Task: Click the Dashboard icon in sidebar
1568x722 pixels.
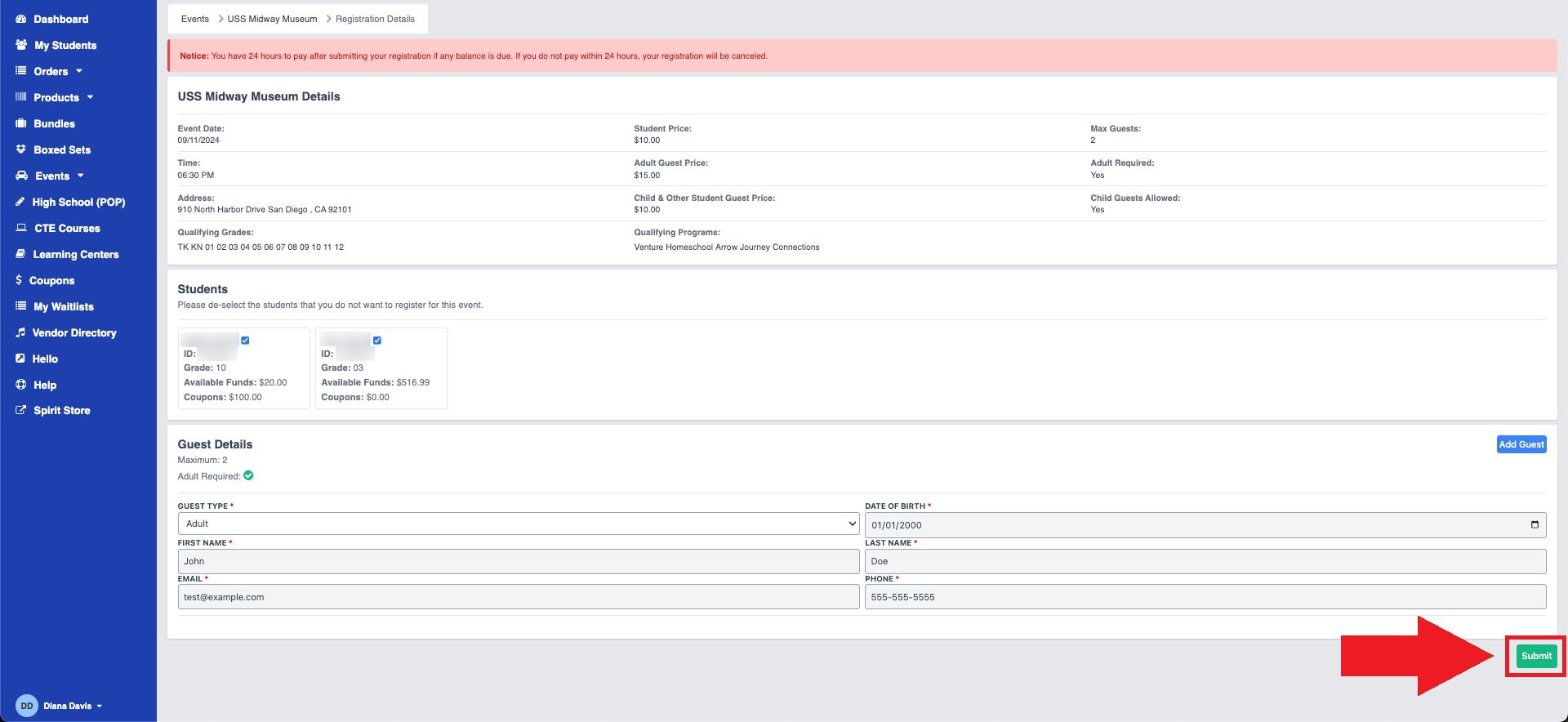Action: [21, 19]
